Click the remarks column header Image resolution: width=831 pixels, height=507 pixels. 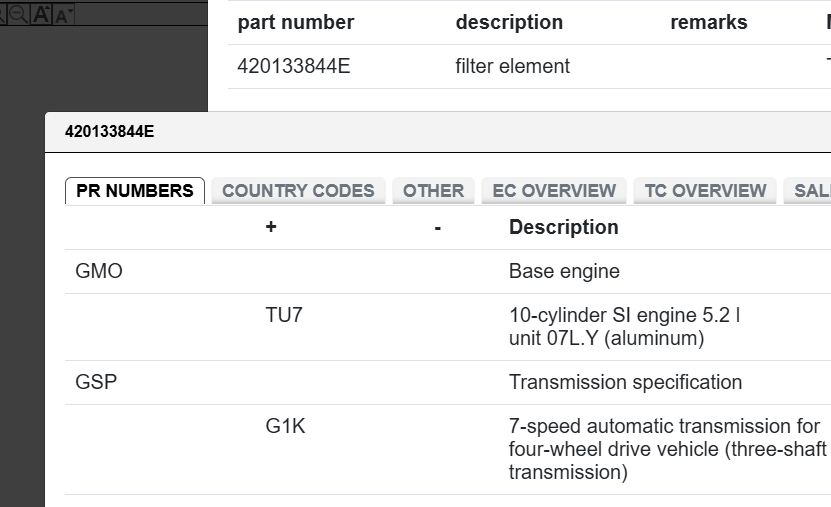(709, 22)
